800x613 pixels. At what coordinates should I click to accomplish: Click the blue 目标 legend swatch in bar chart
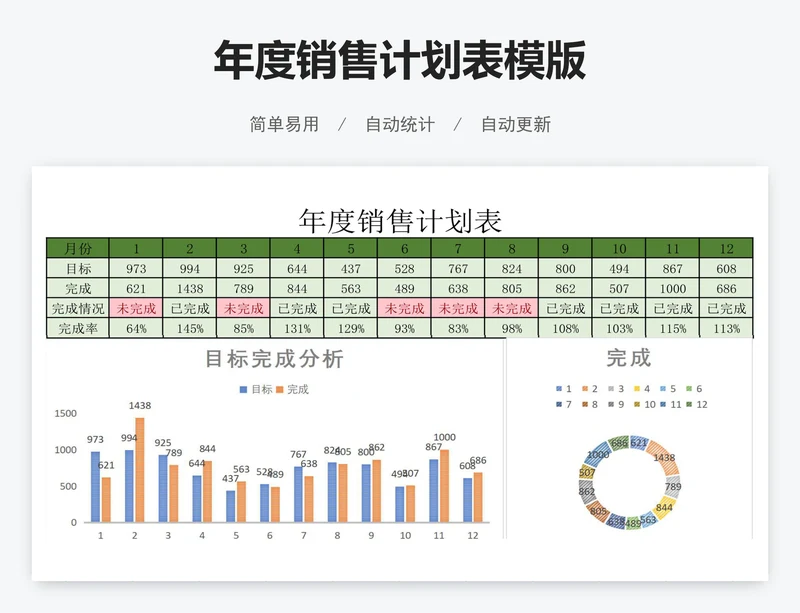(243, 390)
